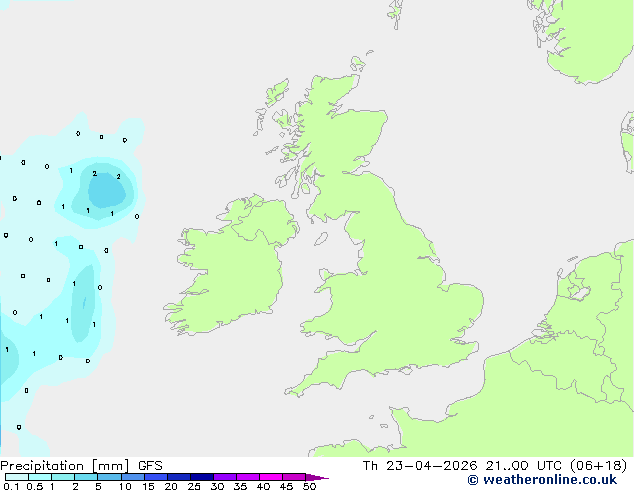Click the 'GFS' model label

point(150,466)
